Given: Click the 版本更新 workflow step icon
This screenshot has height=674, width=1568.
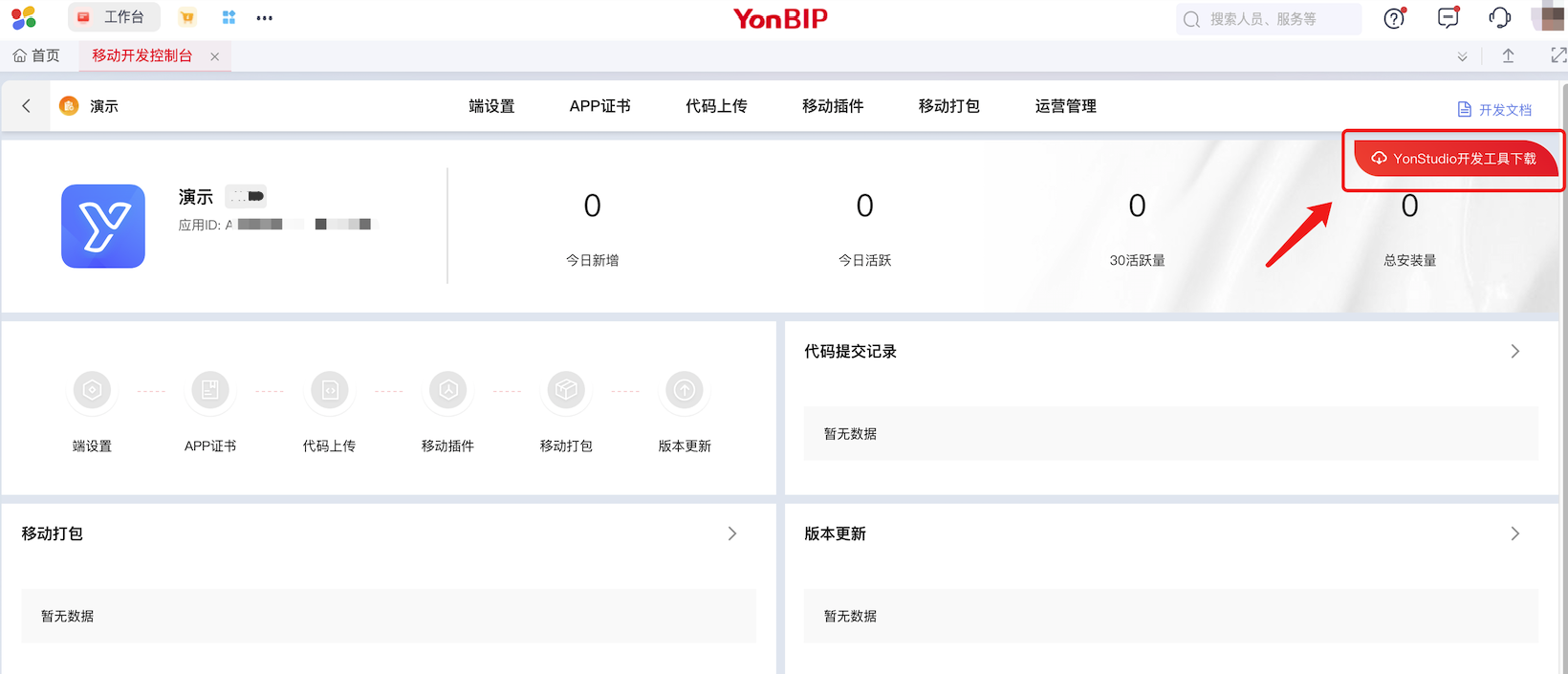Looking at the screenshot, I should [x=685, y=390].
